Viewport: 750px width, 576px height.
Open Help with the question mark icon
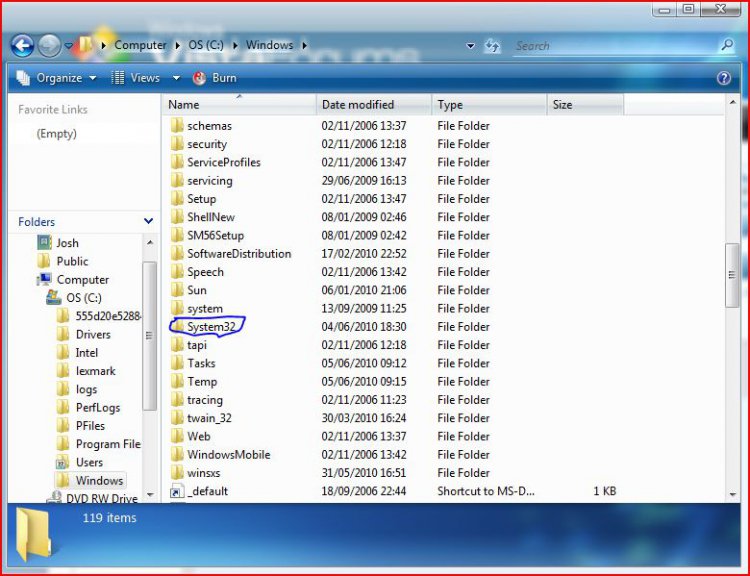point(724,78)
